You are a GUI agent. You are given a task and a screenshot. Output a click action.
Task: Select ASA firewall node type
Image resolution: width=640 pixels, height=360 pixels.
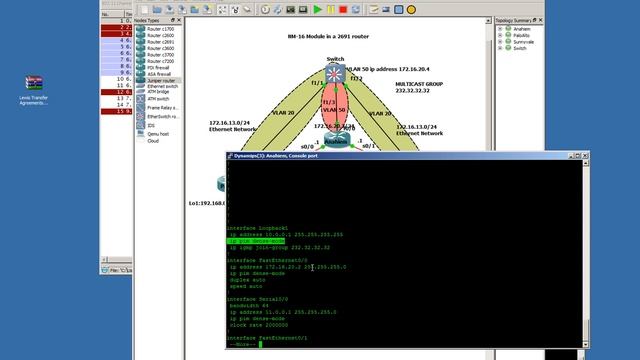click(158, 74)
